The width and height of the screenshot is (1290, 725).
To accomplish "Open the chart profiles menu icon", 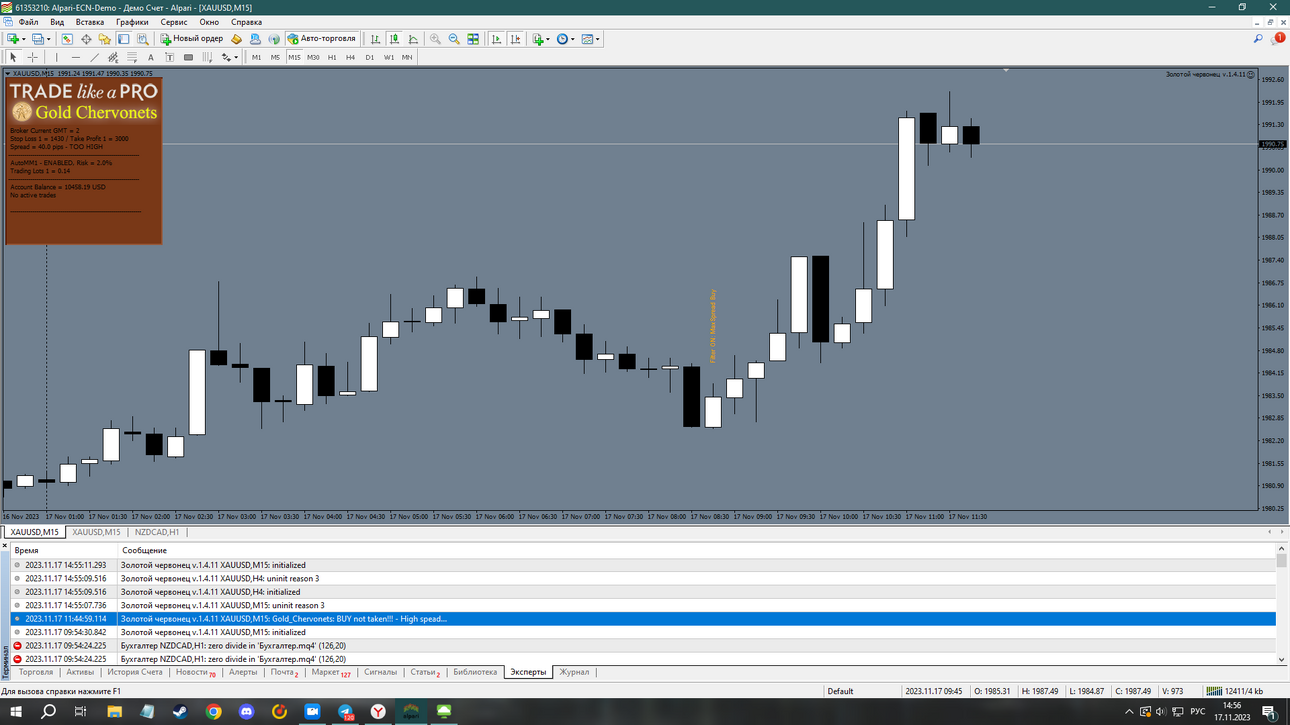I will click(x=38, y=39).
